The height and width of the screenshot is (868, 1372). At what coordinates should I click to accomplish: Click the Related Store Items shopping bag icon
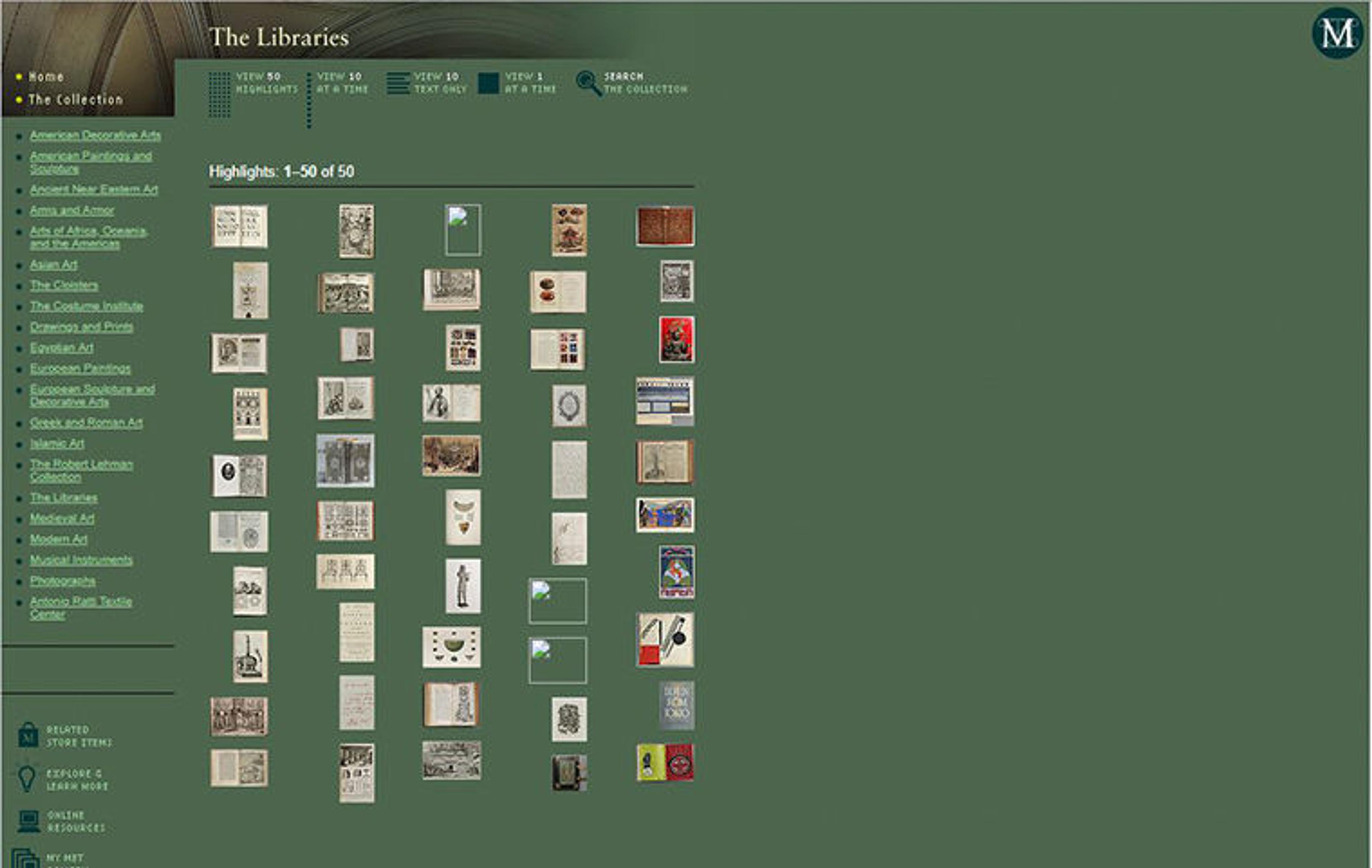(x=28, y=735)
